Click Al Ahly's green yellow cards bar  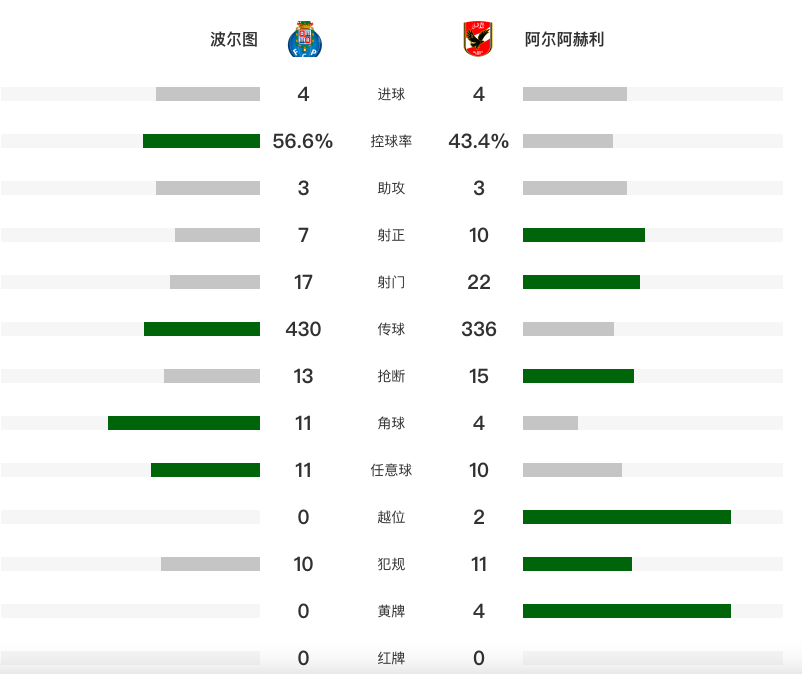[627, 611]
